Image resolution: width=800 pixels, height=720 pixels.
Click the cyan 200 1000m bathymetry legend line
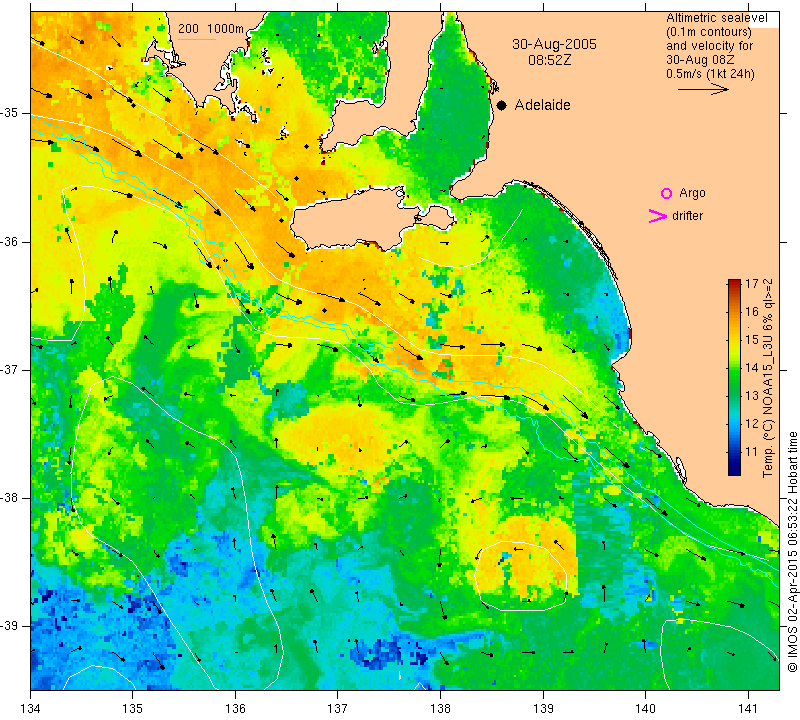(197, 39)
